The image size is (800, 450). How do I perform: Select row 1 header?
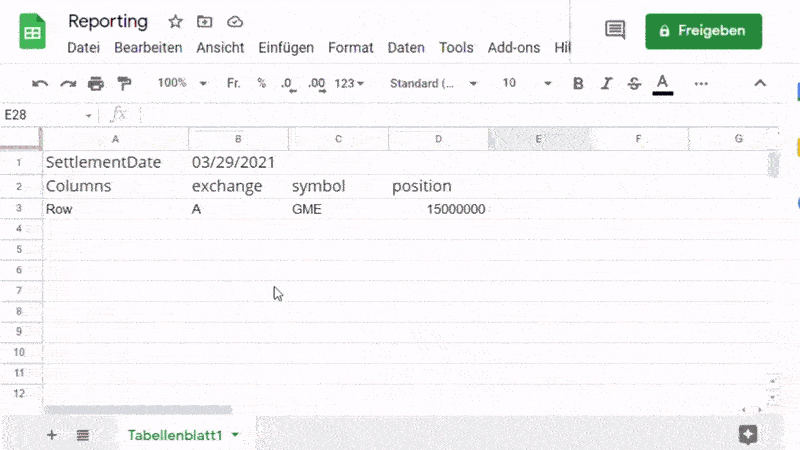click(x=19, y=163)
